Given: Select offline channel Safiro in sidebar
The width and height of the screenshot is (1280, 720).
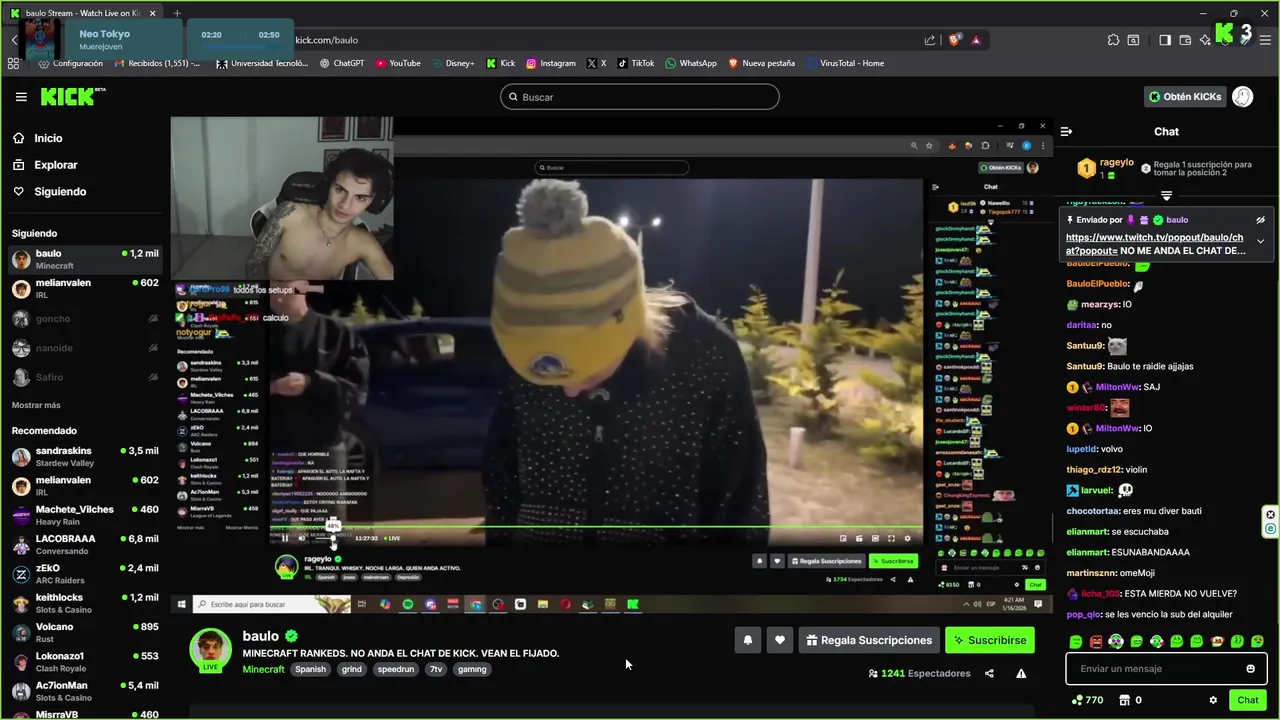Looking at the screenshot, I should 85,377.
